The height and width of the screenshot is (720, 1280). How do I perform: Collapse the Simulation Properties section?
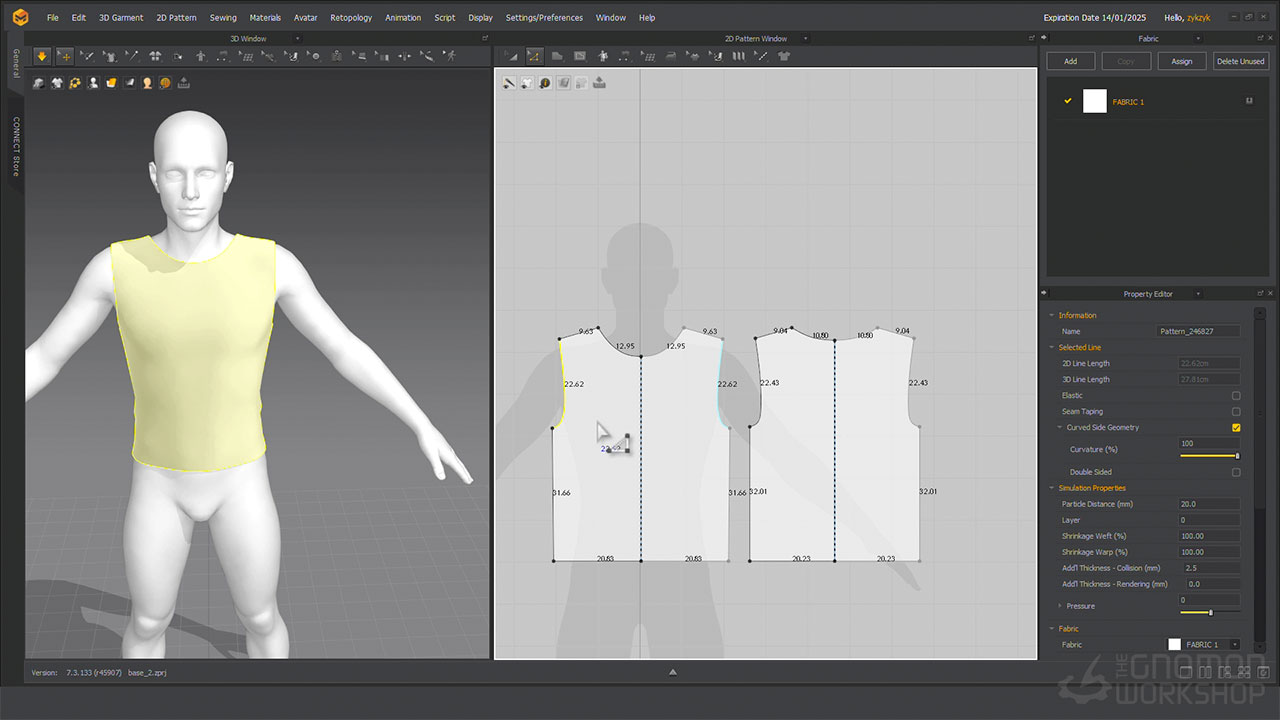coord(1052,488)
